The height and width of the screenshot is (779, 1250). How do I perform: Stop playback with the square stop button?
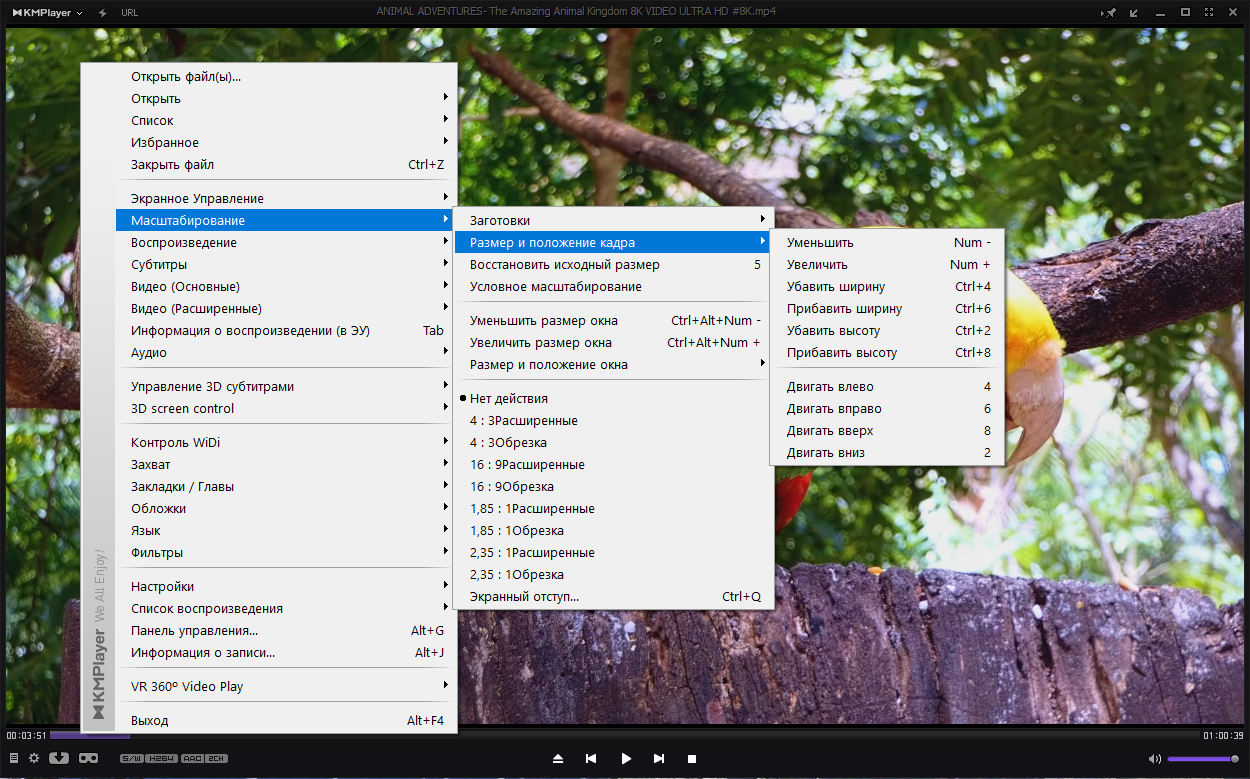coord(691,759)
